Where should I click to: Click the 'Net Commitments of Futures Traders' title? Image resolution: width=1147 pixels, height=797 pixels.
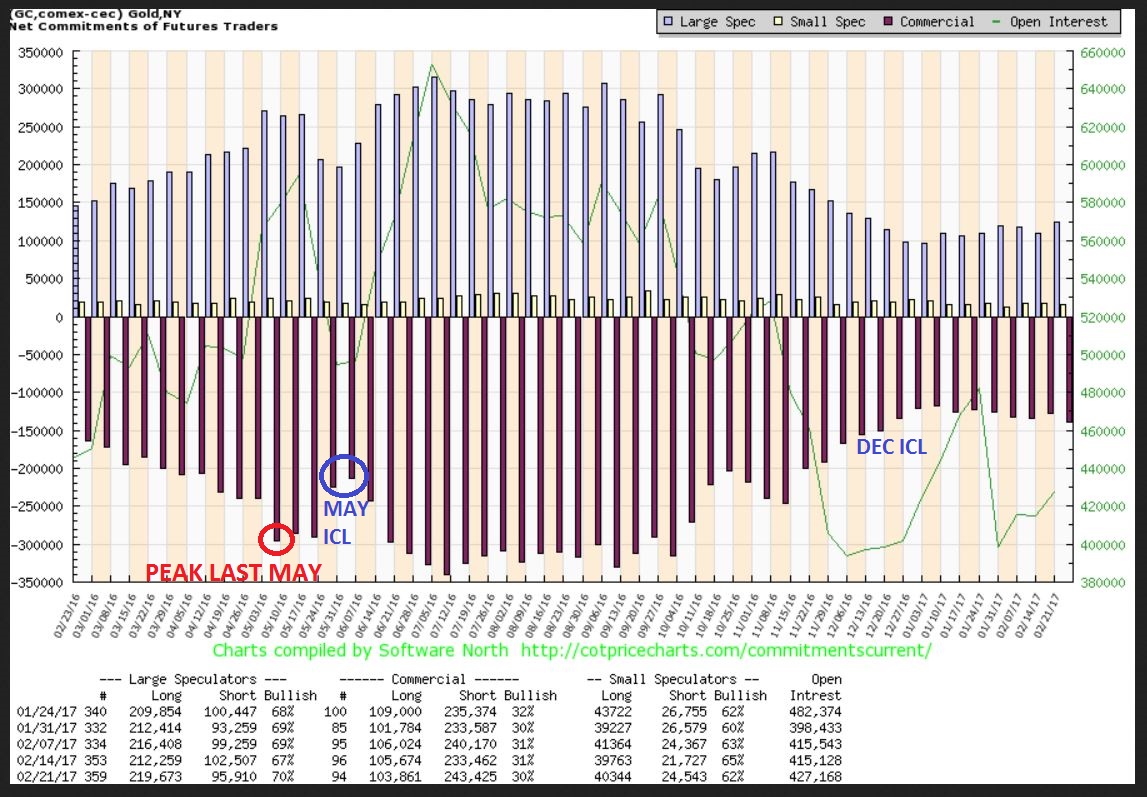[145, 26]
